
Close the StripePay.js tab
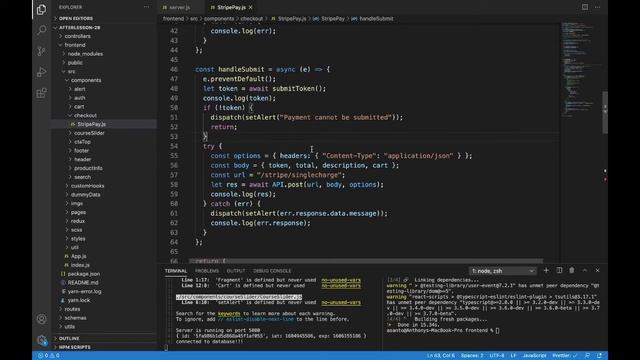click(250, 7)
